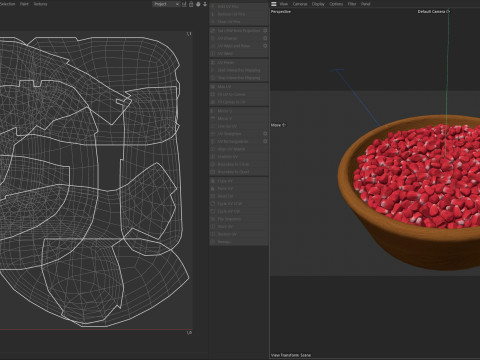The width and height of the screenshot is (480, 360).
Task: Open the View menu in viewport
Action: 284,4
